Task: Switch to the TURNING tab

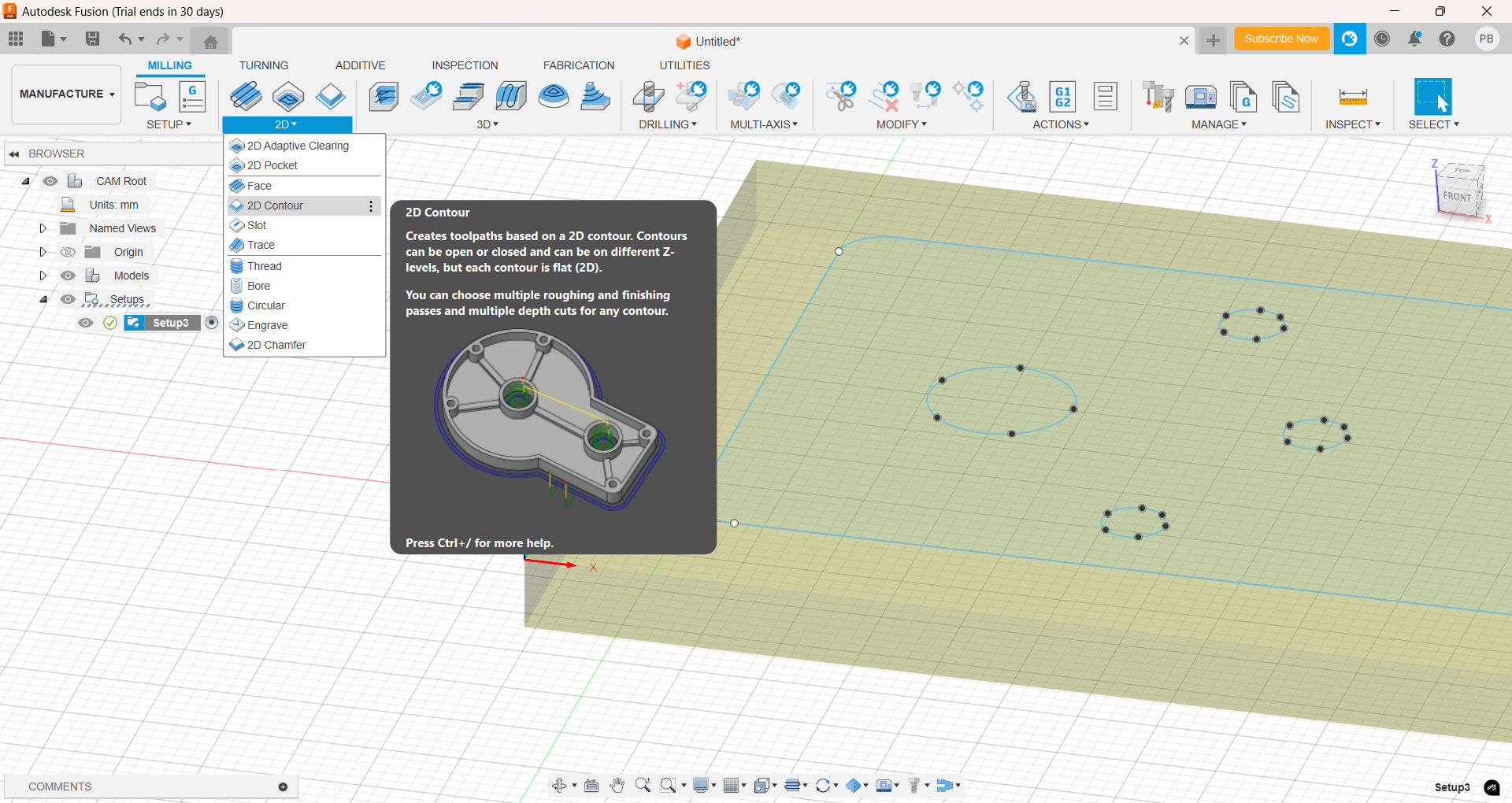Action: point(264,65)
